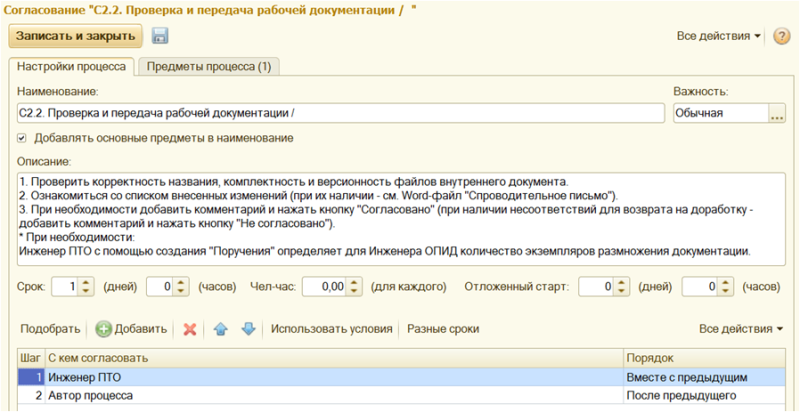Toggle Добавлять основные предметы в наименование checkbox
800x417 pixels.
point(22,138)
